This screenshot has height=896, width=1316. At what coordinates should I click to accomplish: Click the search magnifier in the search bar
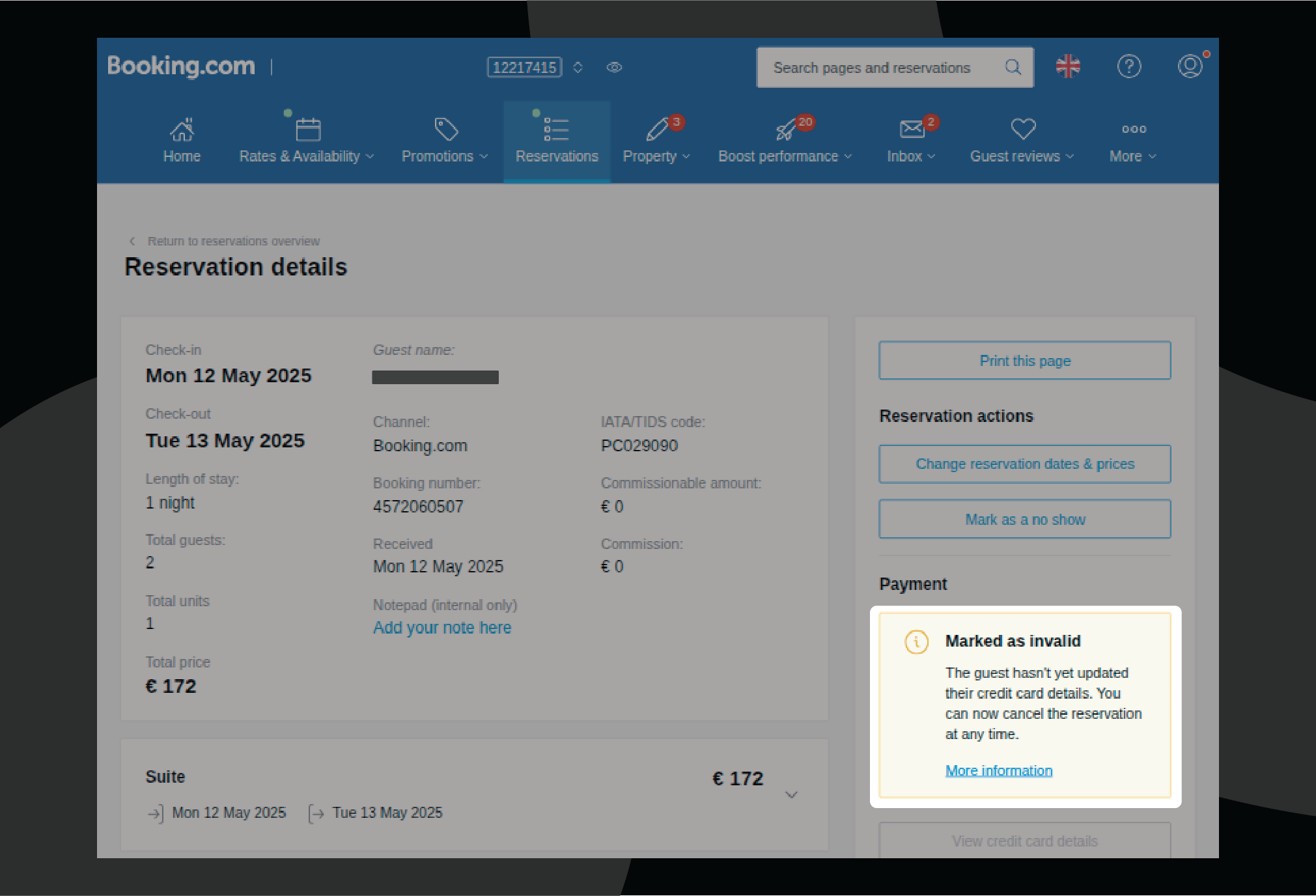(1012, 67)
